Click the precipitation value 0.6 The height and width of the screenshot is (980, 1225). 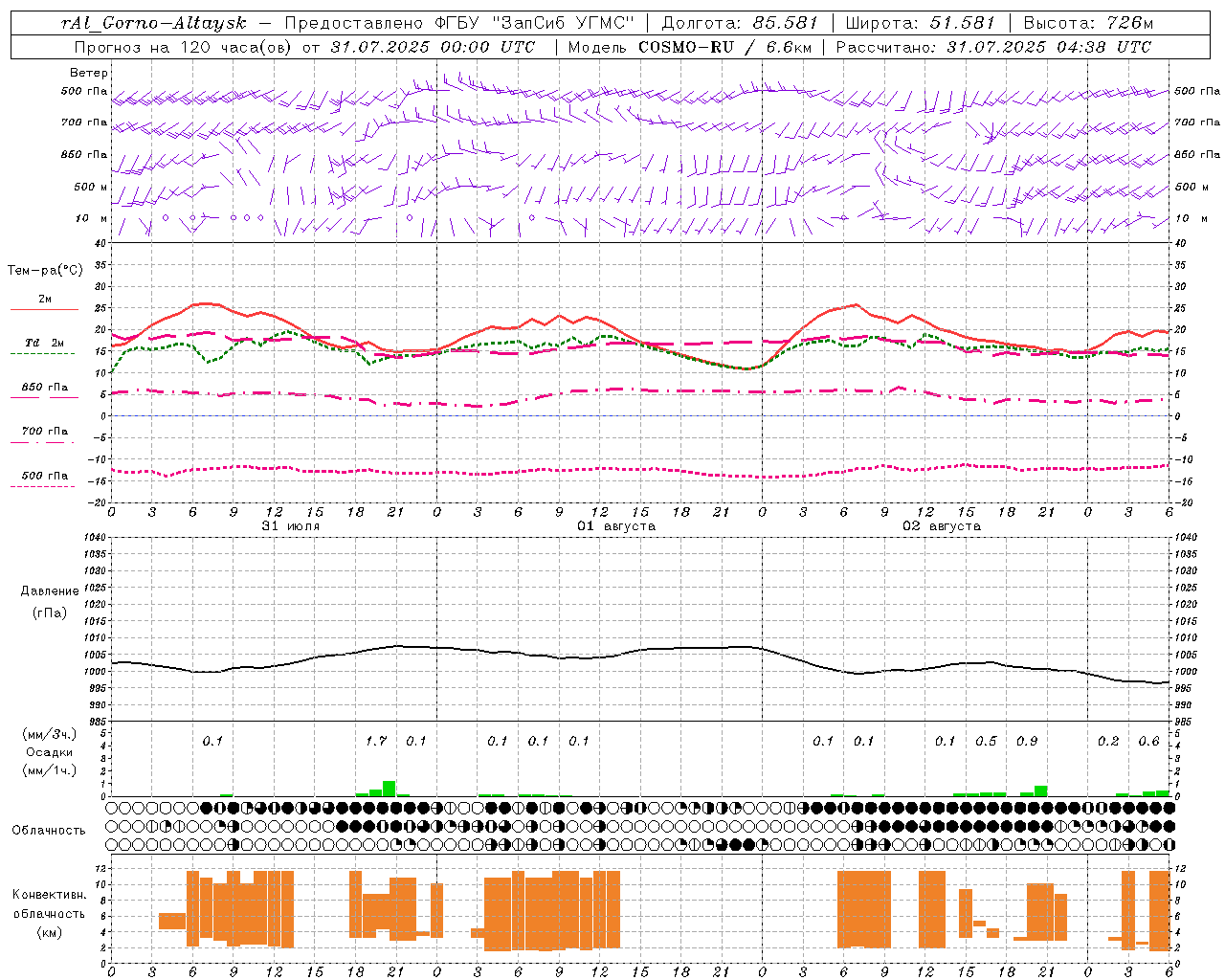click(x=1148, y=741)
